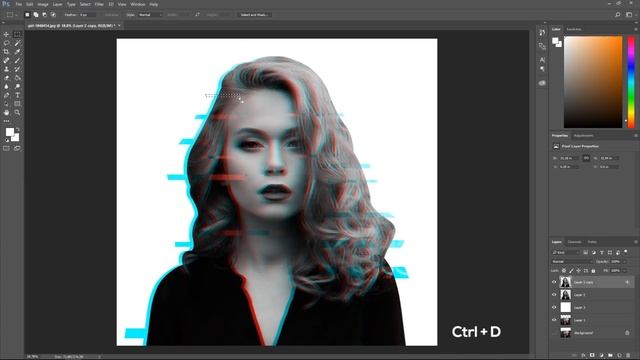The image size is (640, 360).
Task: Open the Layers panel flyout menu
Action: pos(636,242)
